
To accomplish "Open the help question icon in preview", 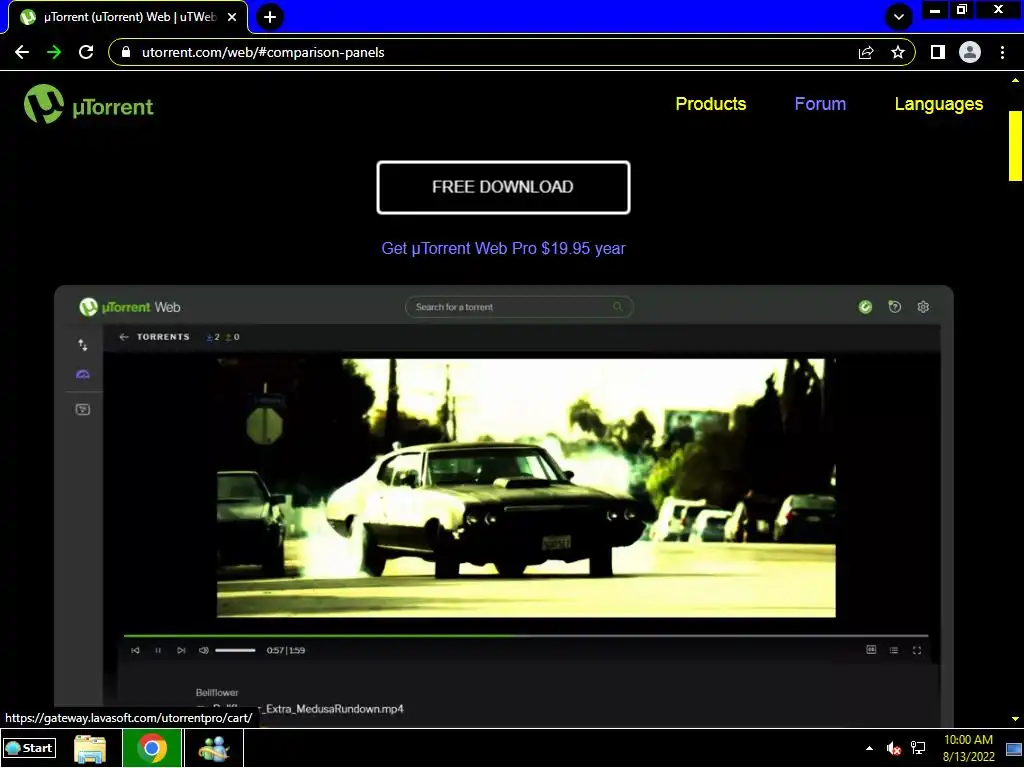I will pyautogui.click(x=895, y=307).
